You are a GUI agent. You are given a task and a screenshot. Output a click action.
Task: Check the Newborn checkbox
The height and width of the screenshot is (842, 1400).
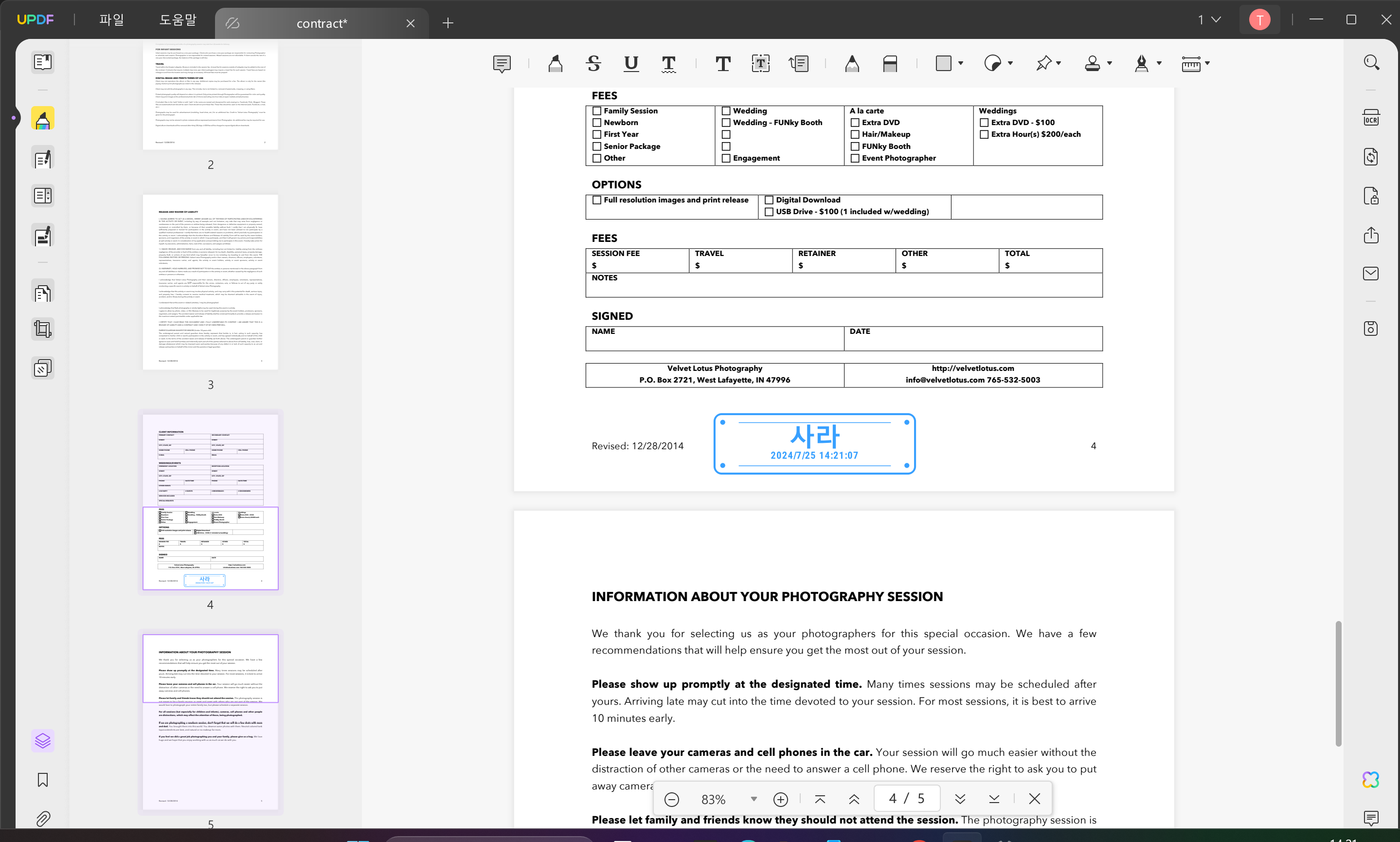click(x=596, y=123)
